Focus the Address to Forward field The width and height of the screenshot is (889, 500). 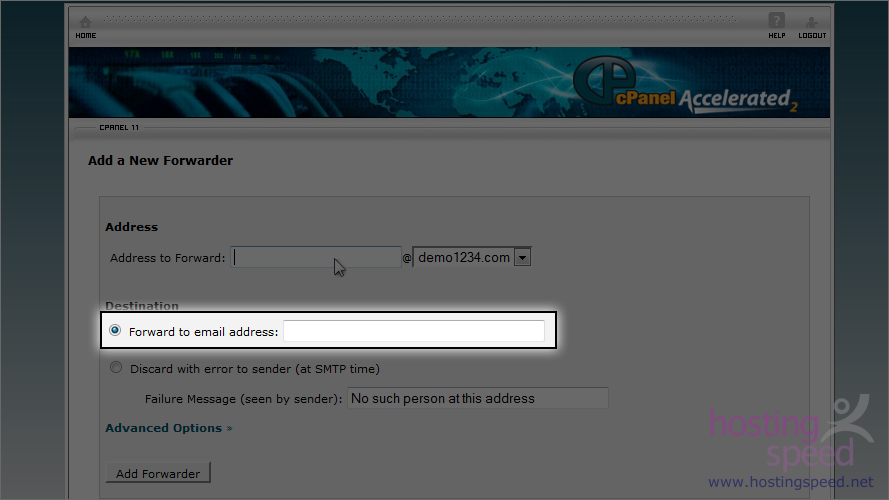[x=316, y=257]
